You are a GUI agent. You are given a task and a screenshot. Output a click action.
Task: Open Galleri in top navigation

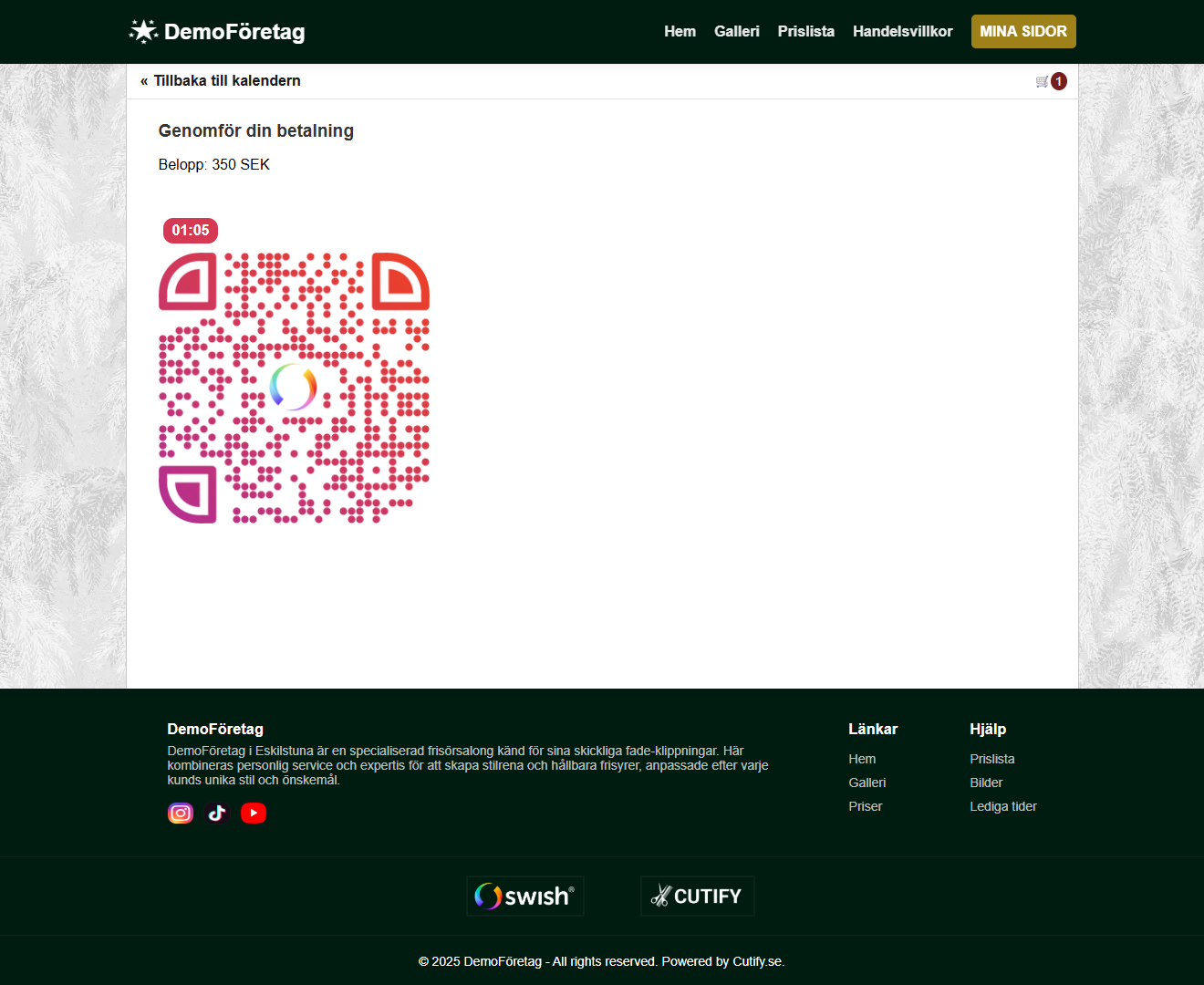click(737, 31)
